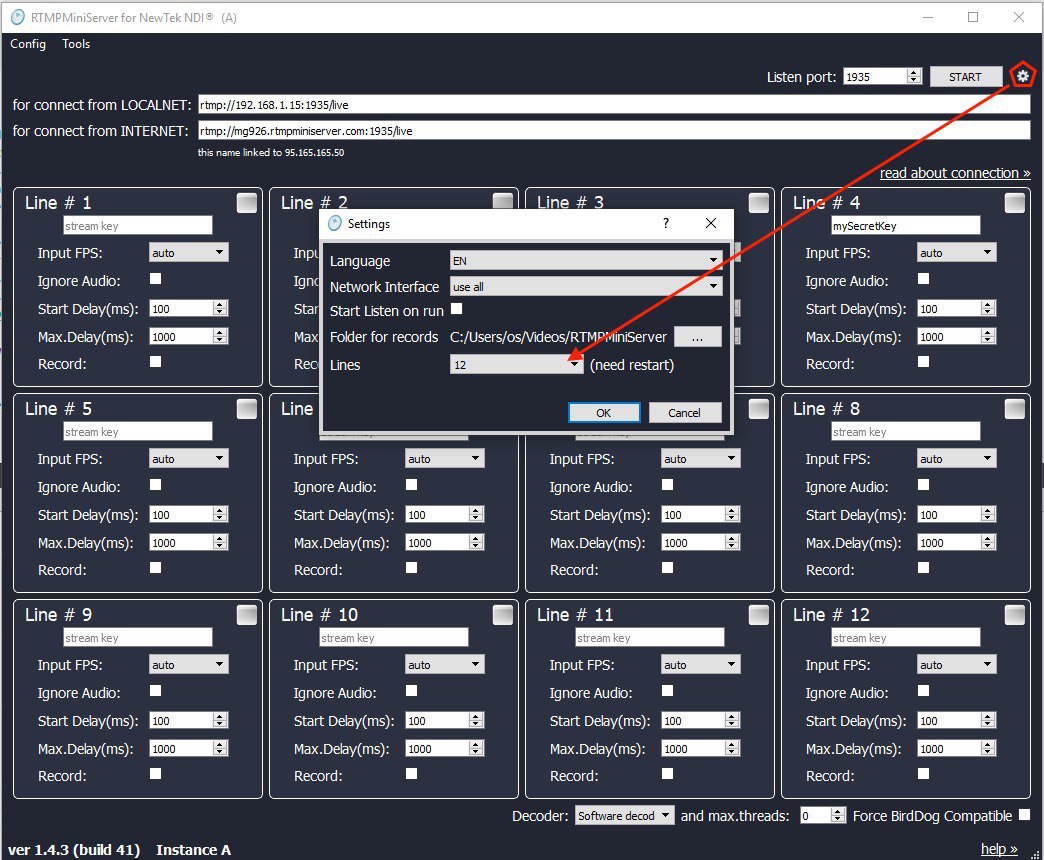
Task: Click Line # 1 status indicator square
Action: tap(247, 203)
